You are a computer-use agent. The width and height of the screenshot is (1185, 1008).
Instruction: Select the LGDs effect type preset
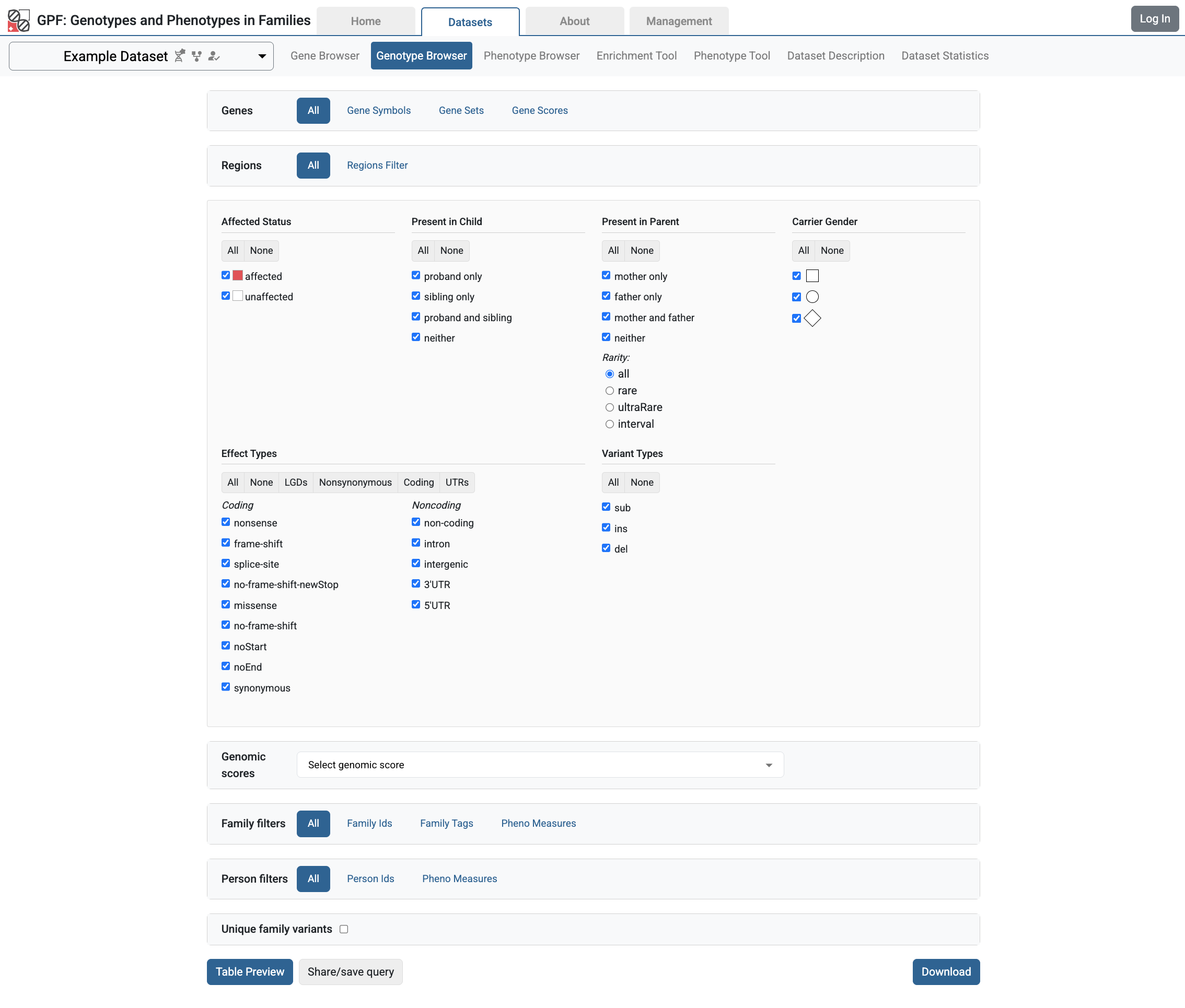coord(295,482)
